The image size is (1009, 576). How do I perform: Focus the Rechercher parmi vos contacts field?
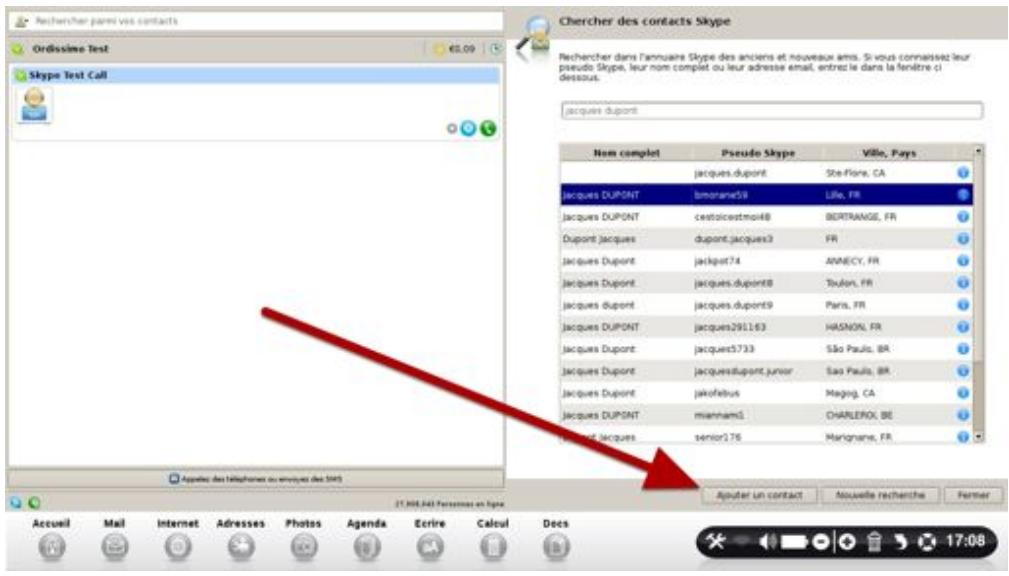click(x=255, y=21)
